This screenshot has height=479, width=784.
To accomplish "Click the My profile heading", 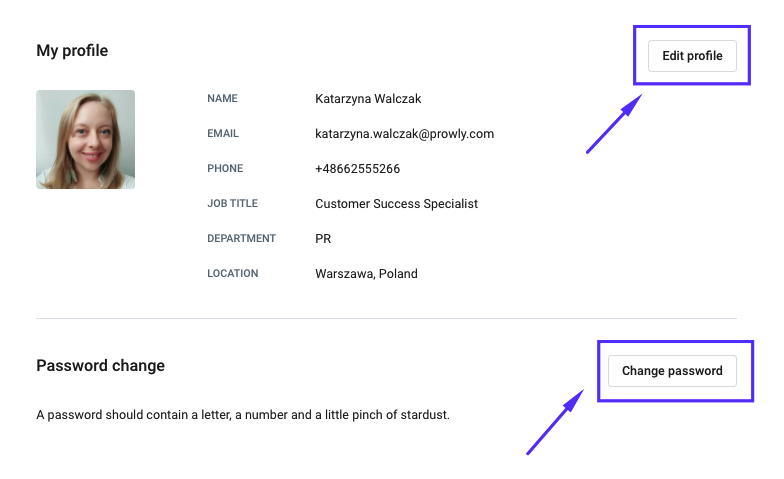I will [x=72, y=50].
